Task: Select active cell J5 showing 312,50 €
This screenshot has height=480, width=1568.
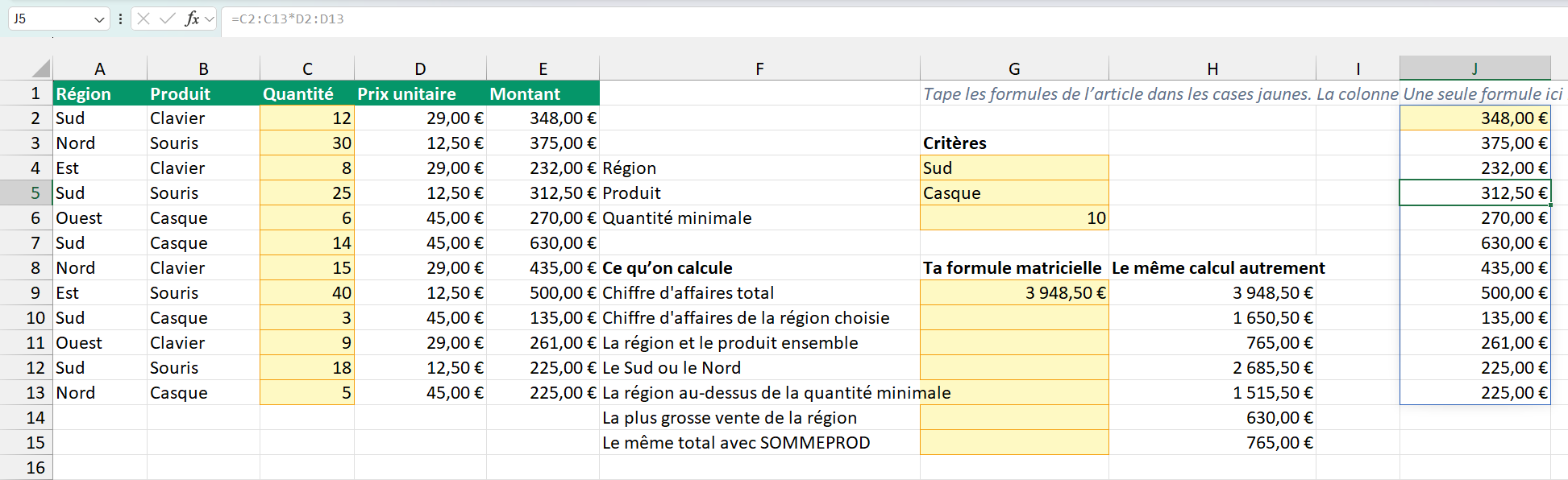Action: tap(1474, 192)
